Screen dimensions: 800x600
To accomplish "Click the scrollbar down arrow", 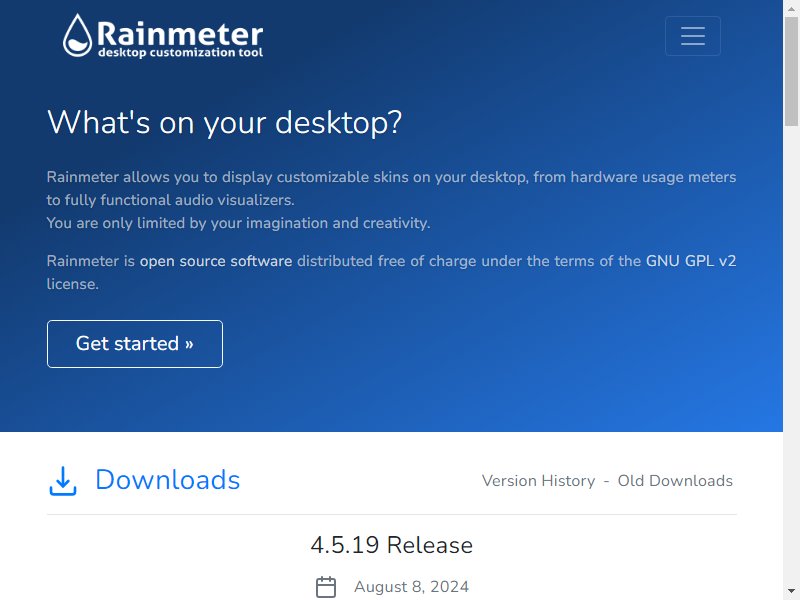I will 791,592.
